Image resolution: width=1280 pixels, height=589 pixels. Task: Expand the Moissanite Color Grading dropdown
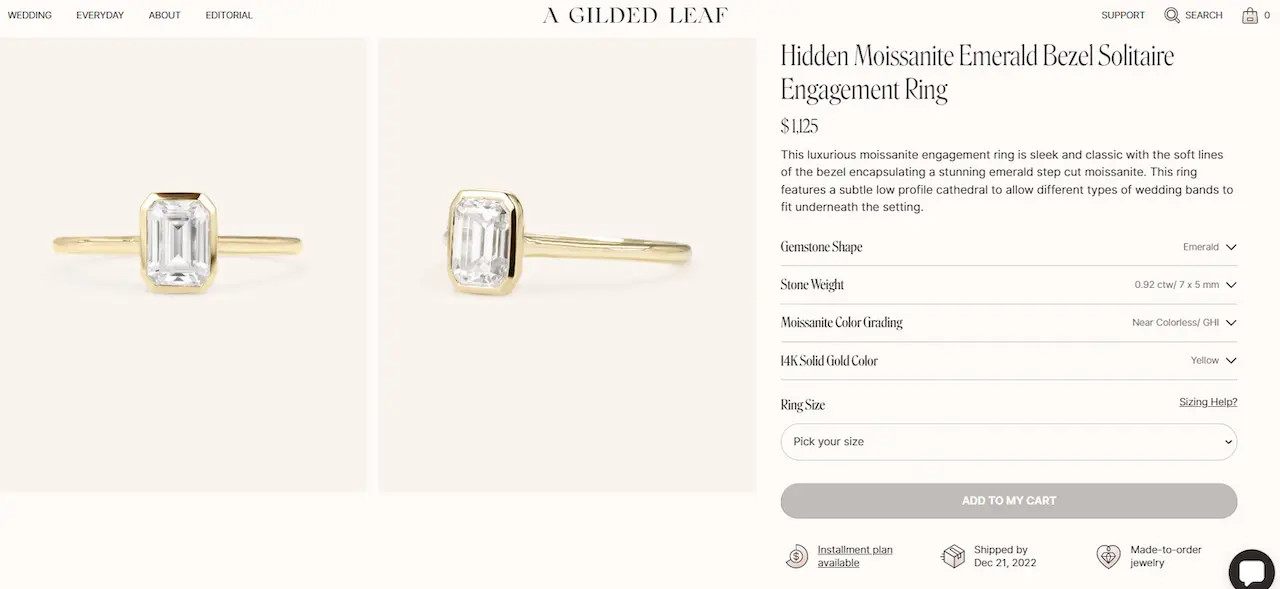(x=1231, y=322)
